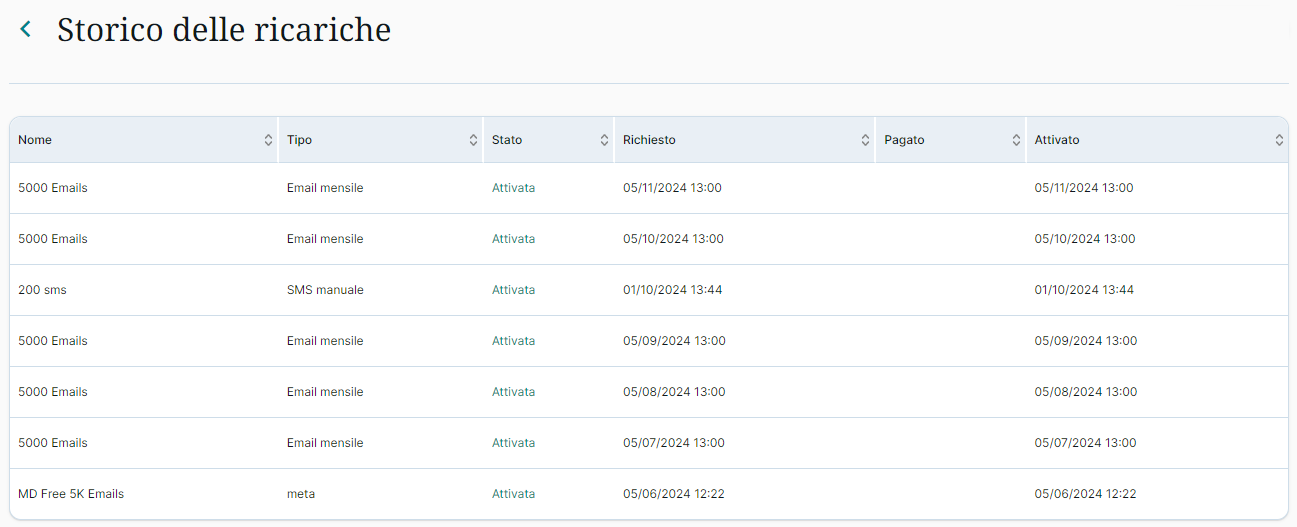The height and width of the screenshot is (527, 1297).
Task: Sort by Pagato using its arrow icon
Action: click(x=1017, y=141)
